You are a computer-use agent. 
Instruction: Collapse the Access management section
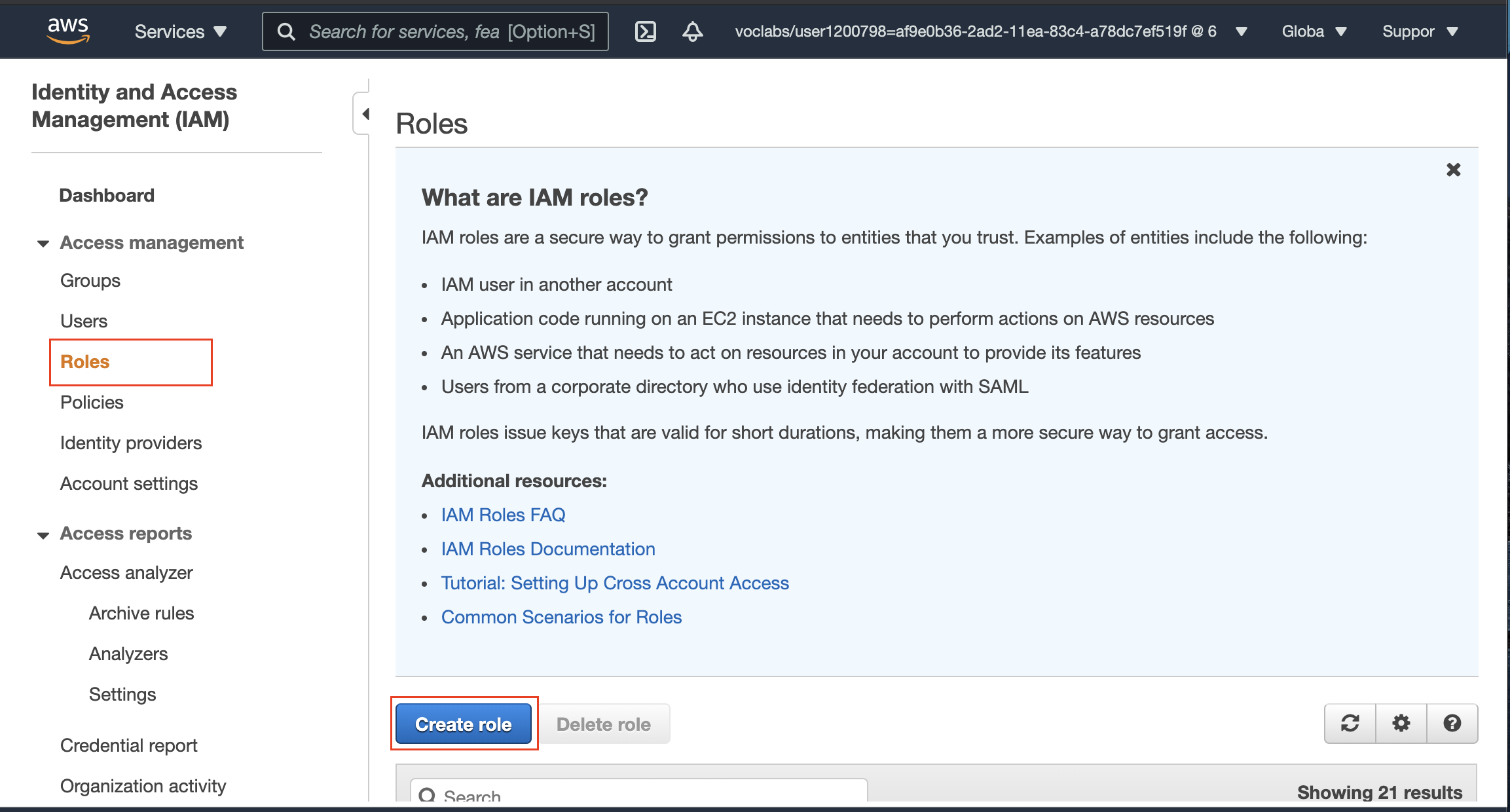[x=43, y=243]
